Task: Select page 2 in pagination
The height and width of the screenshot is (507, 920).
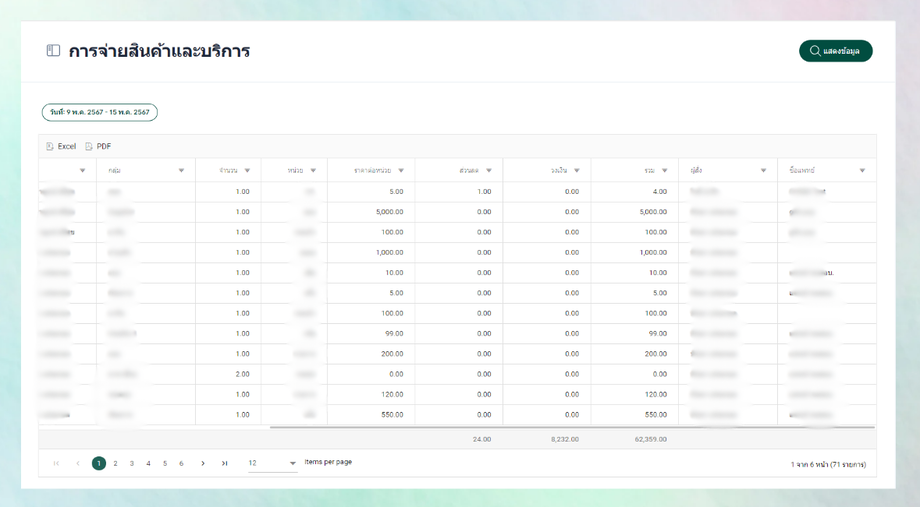Action: [x=116, y=463]
